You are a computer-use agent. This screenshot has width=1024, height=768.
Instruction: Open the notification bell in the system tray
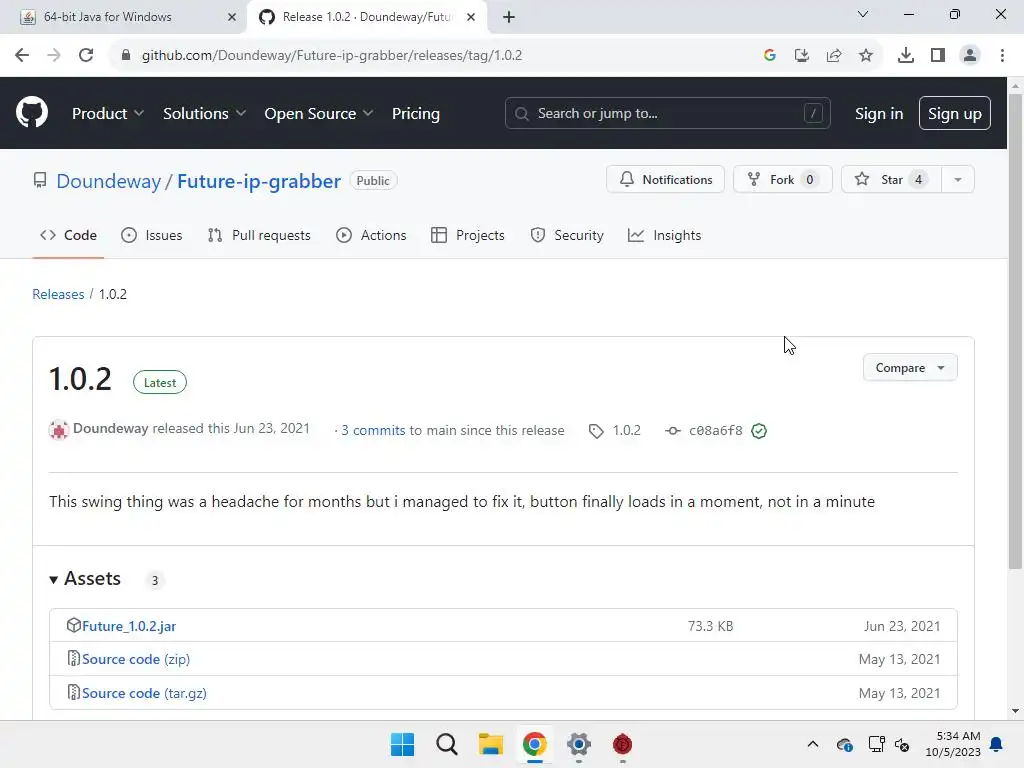[997, 744]
